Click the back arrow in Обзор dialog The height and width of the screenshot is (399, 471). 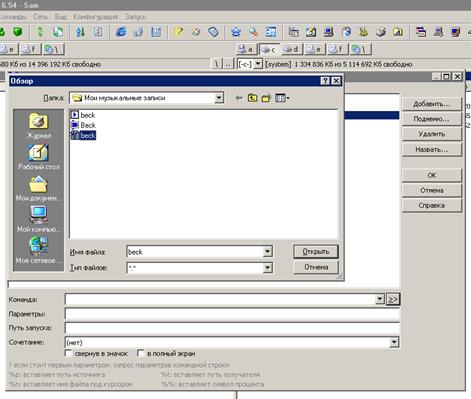(239, 98)
